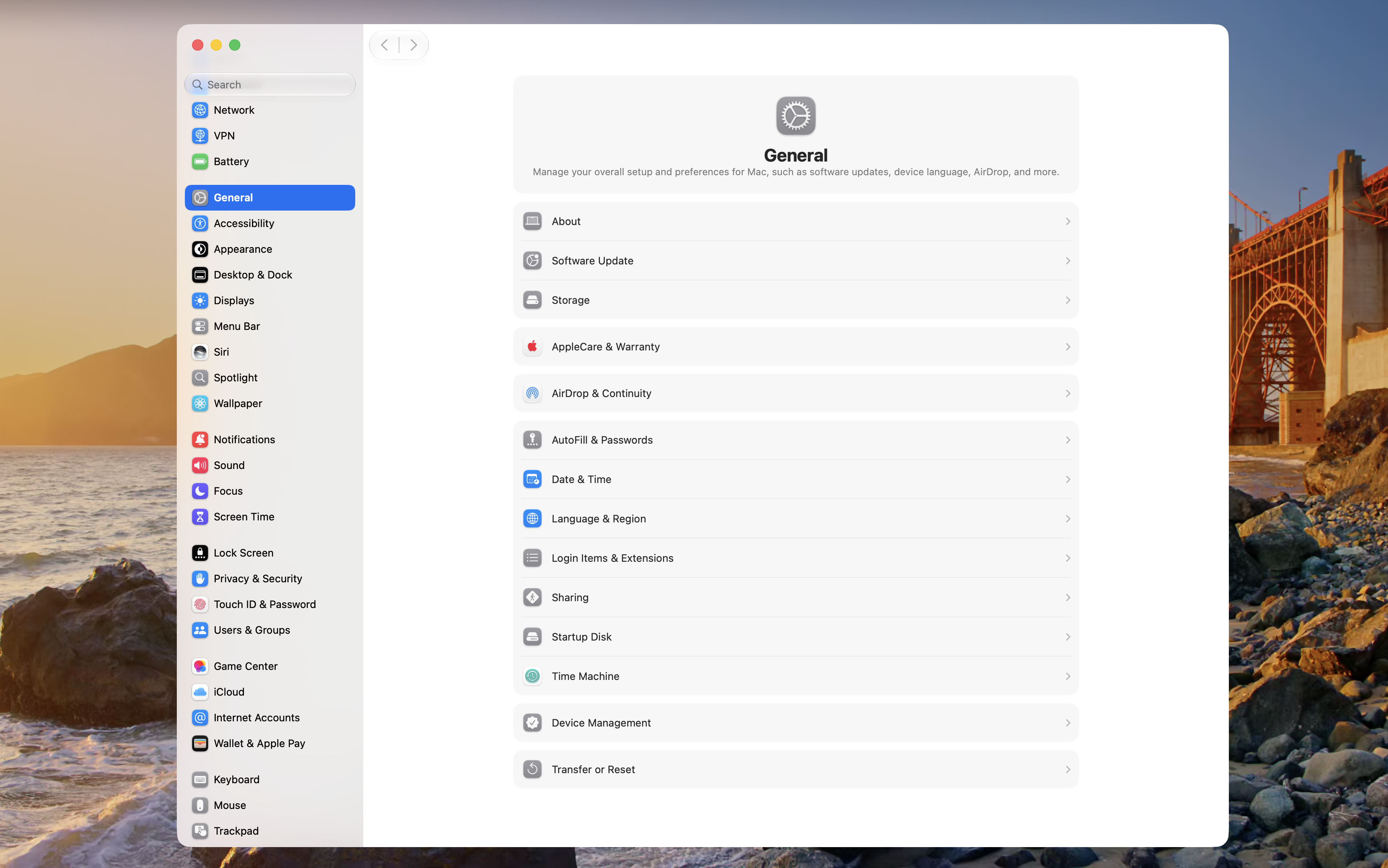Select the Lock Screen padlock icon

coord(200,553)
